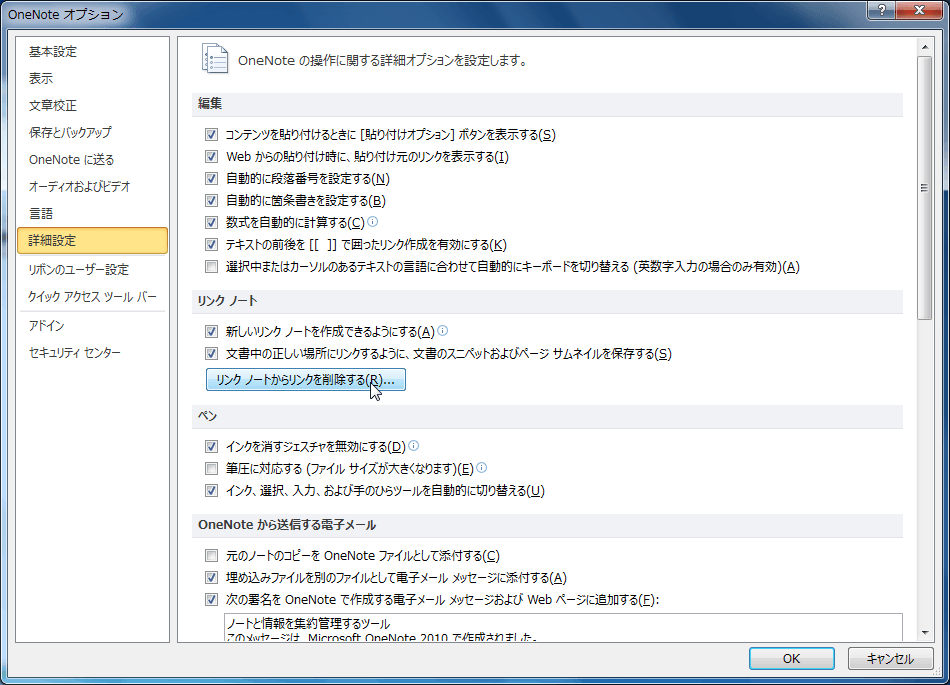
Task: Select the 詳細設定 category
Action: pos(92,240)
